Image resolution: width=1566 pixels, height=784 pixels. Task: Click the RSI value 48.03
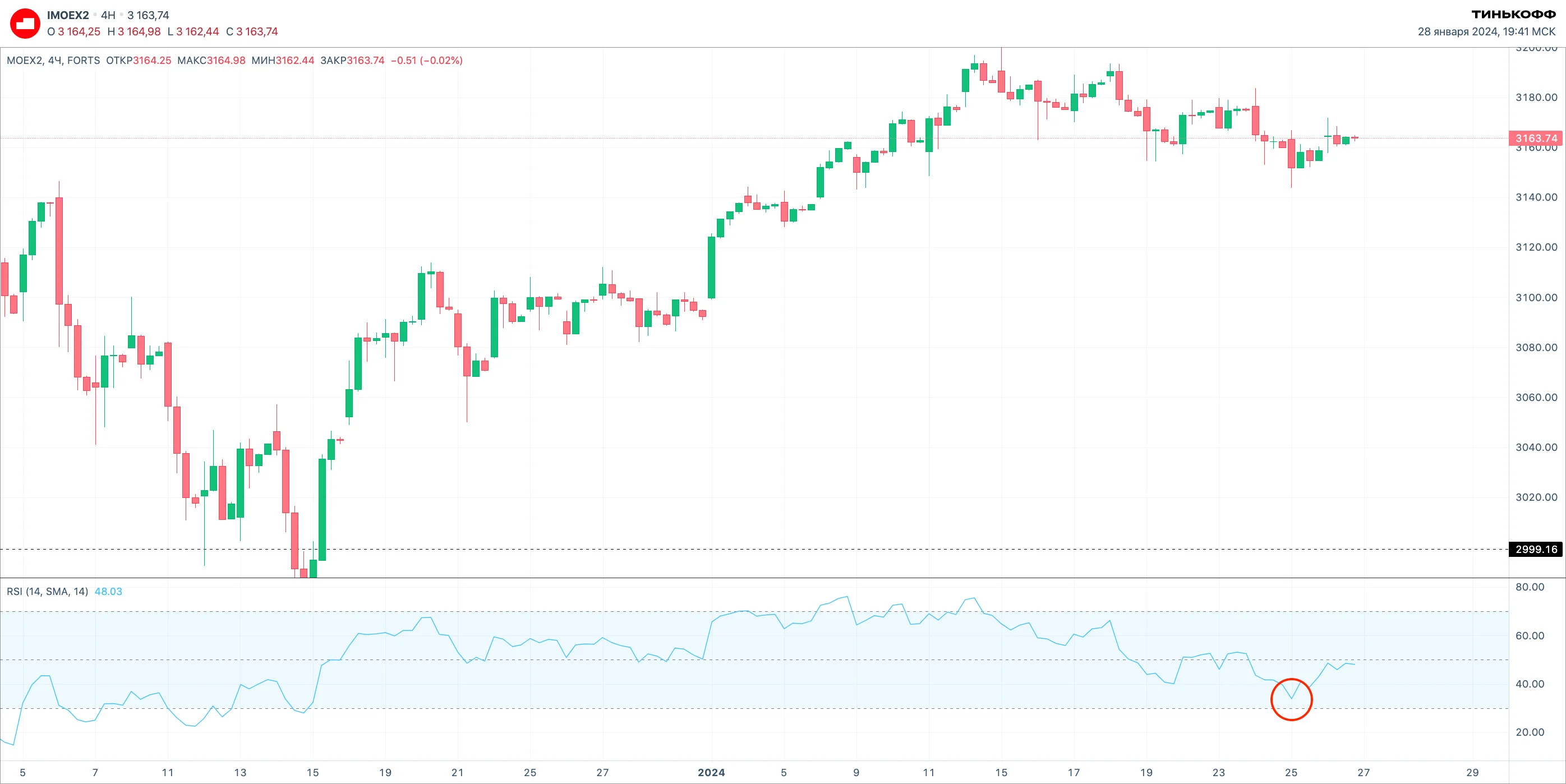[108, 591]
